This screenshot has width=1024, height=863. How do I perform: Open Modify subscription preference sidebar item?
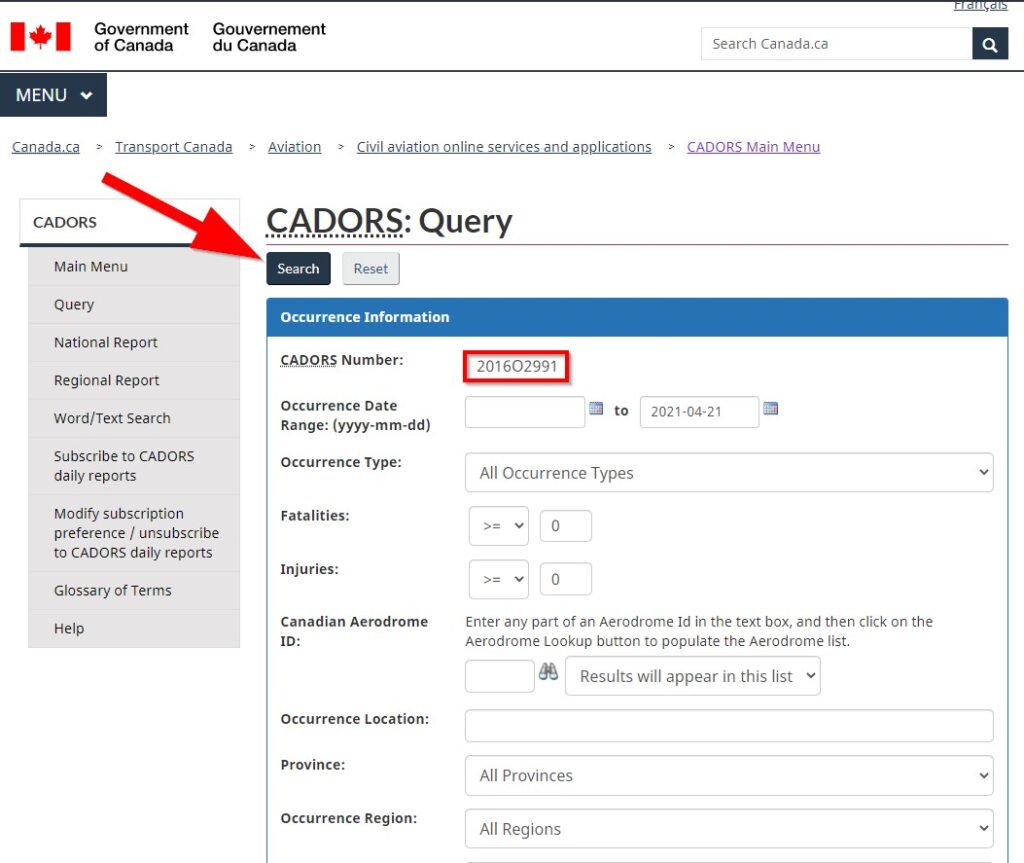coord(136,533)
